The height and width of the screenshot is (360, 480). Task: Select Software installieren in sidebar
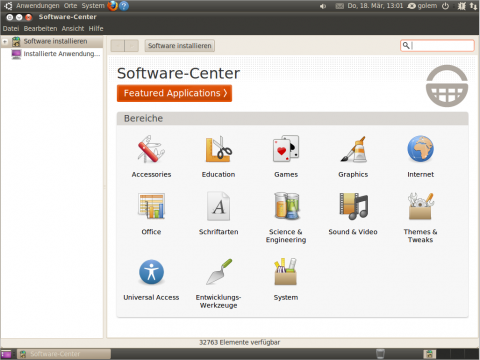pyautogui.click(x=55, y=41)
